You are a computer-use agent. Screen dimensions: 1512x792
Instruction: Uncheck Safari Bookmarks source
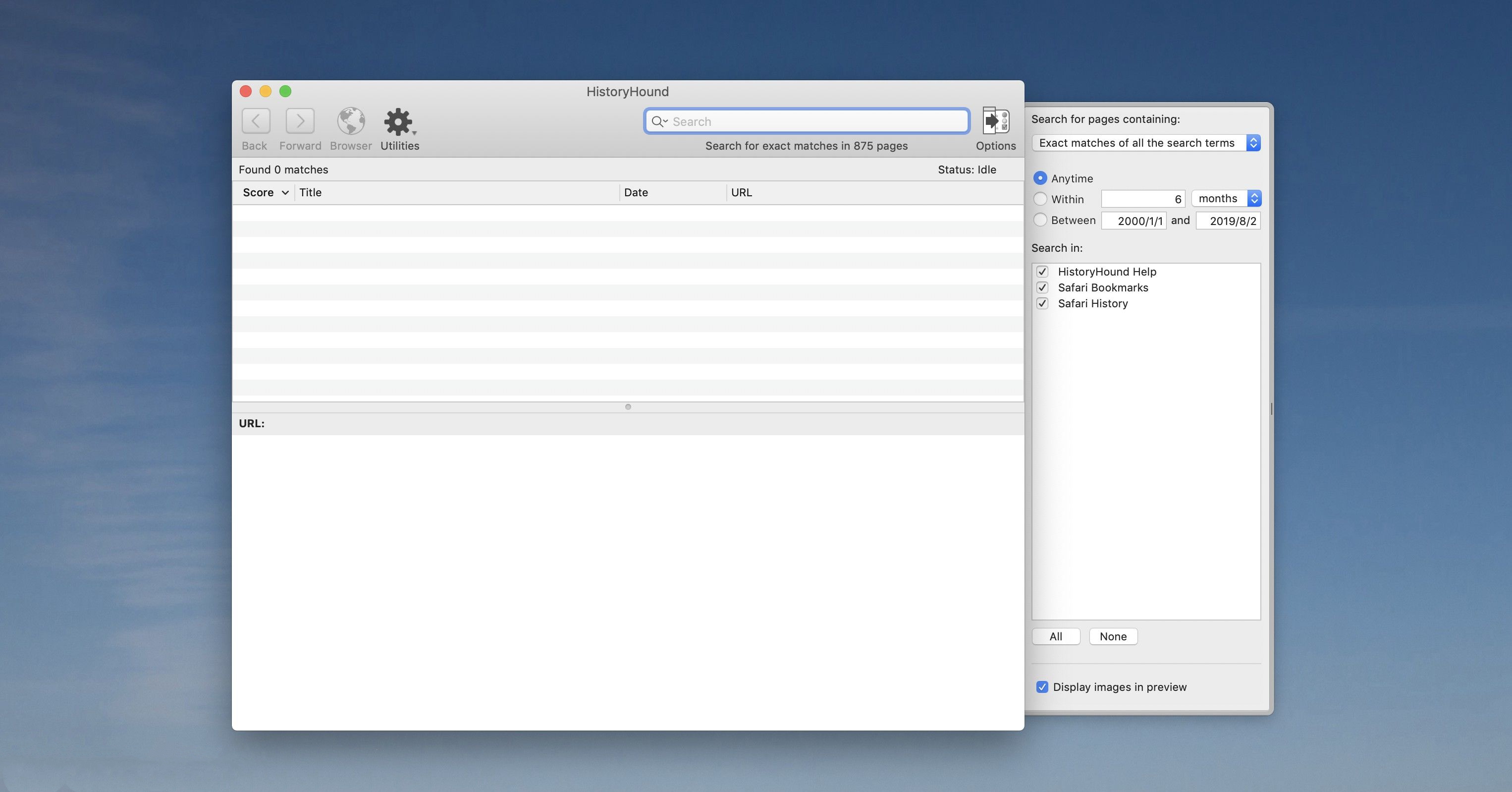1042,287
